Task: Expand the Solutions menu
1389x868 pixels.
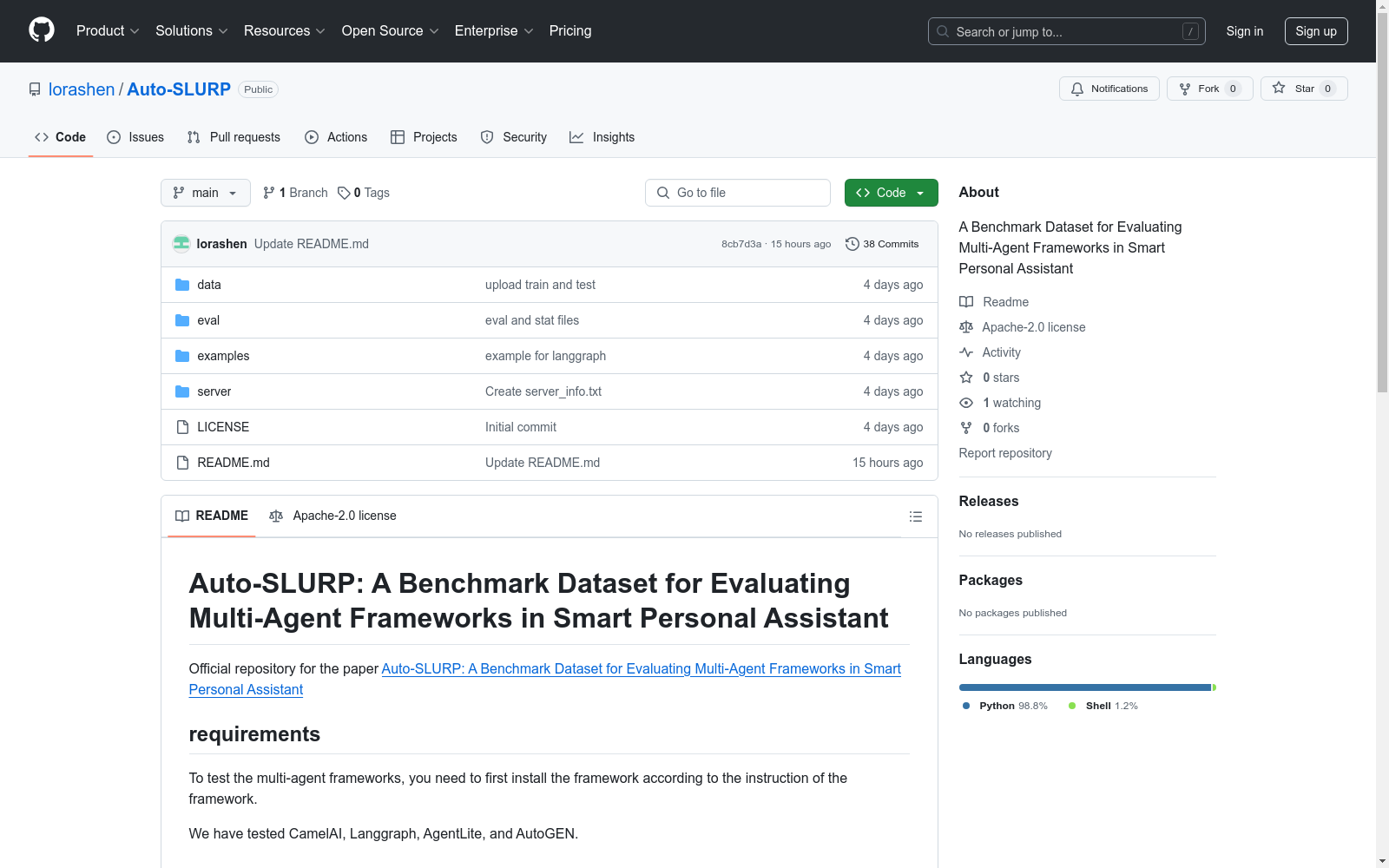Action: [192, 31]
